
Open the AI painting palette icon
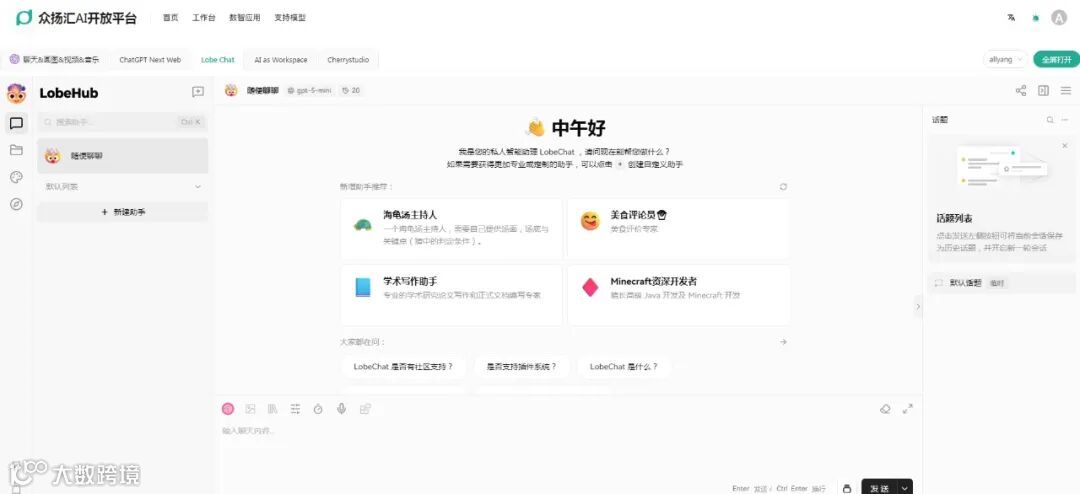click(x=17, y=177)
